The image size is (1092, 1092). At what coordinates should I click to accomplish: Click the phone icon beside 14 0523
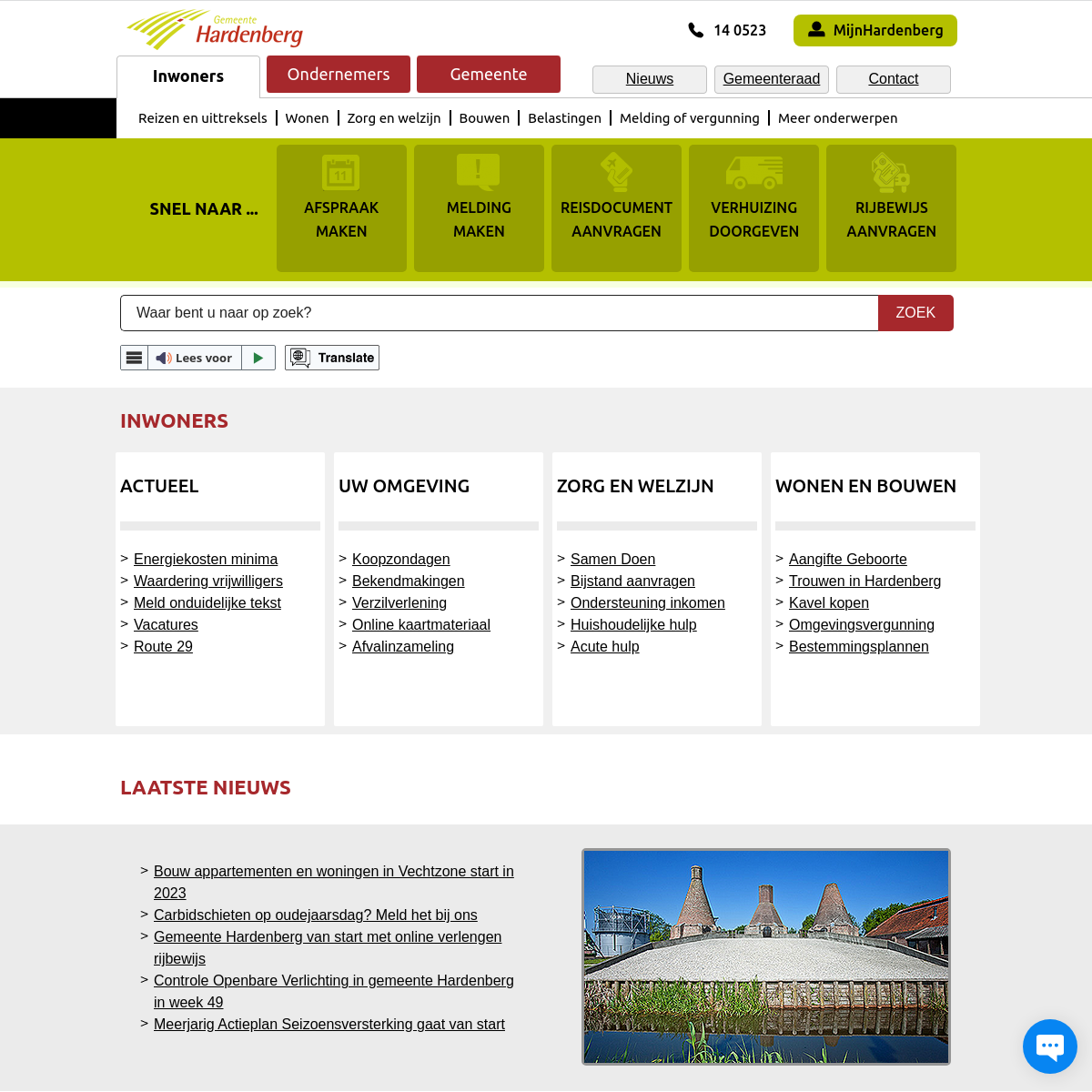pos(696,30)
